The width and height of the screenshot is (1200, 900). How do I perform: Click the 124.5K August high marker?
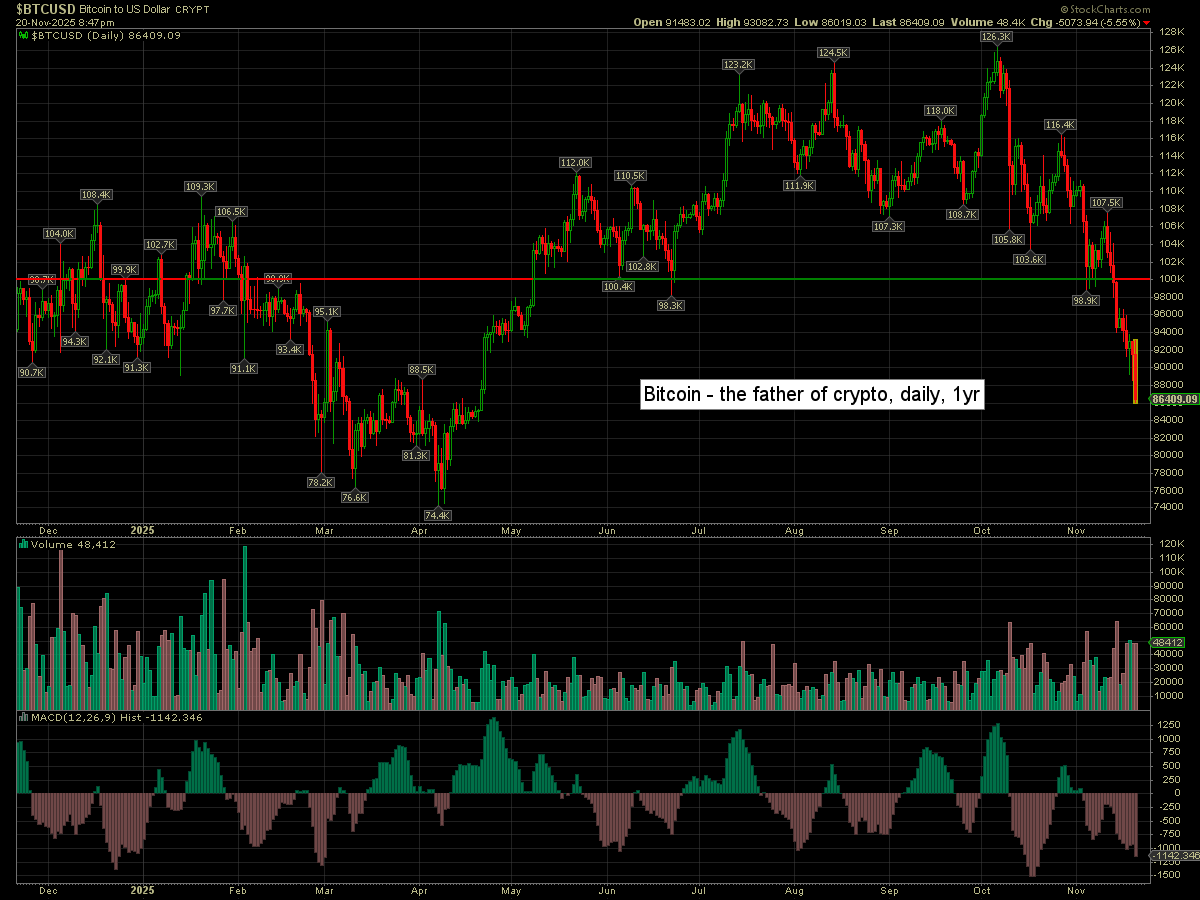(x=832, y=52)
